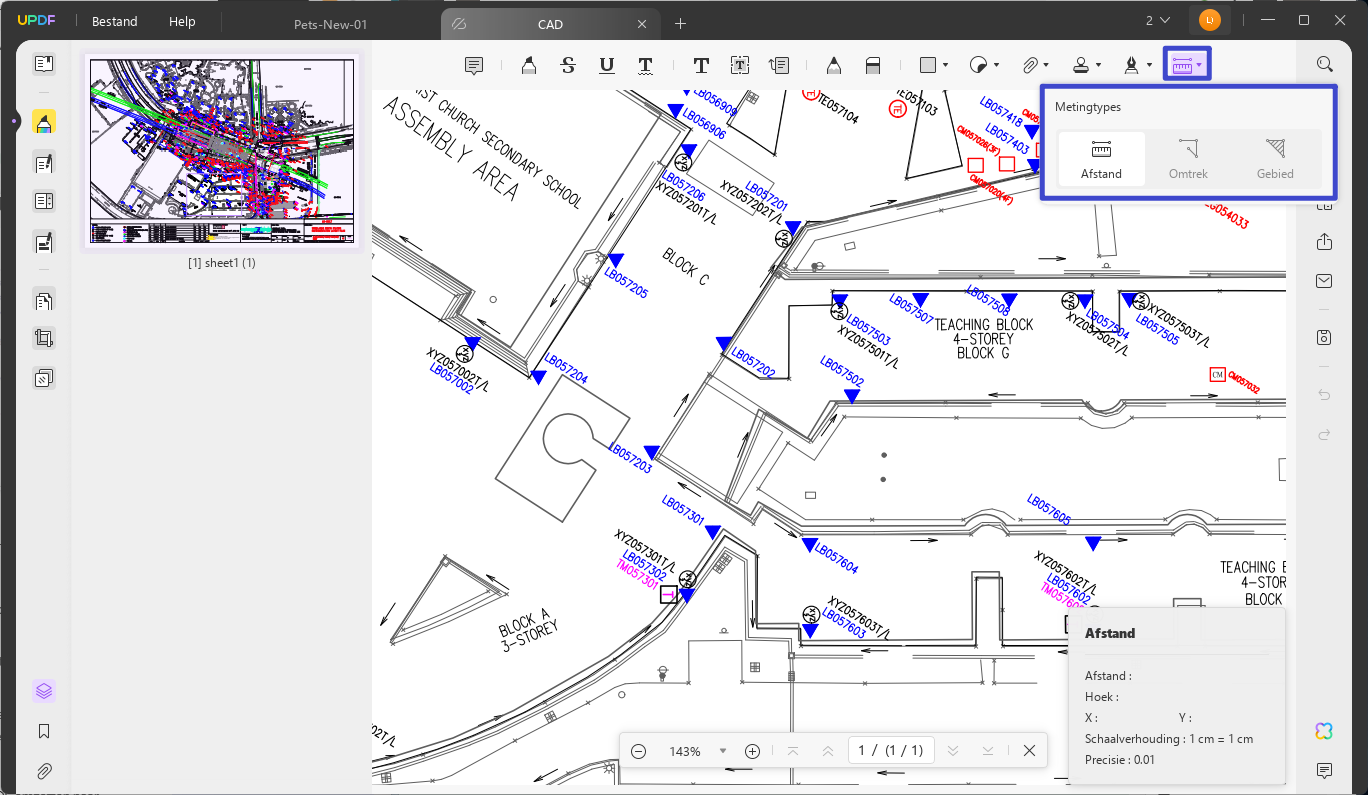The width and height of the screenshot is (1368, 795).
Task: Add a new tab with plus button
Action: (680, 23)
